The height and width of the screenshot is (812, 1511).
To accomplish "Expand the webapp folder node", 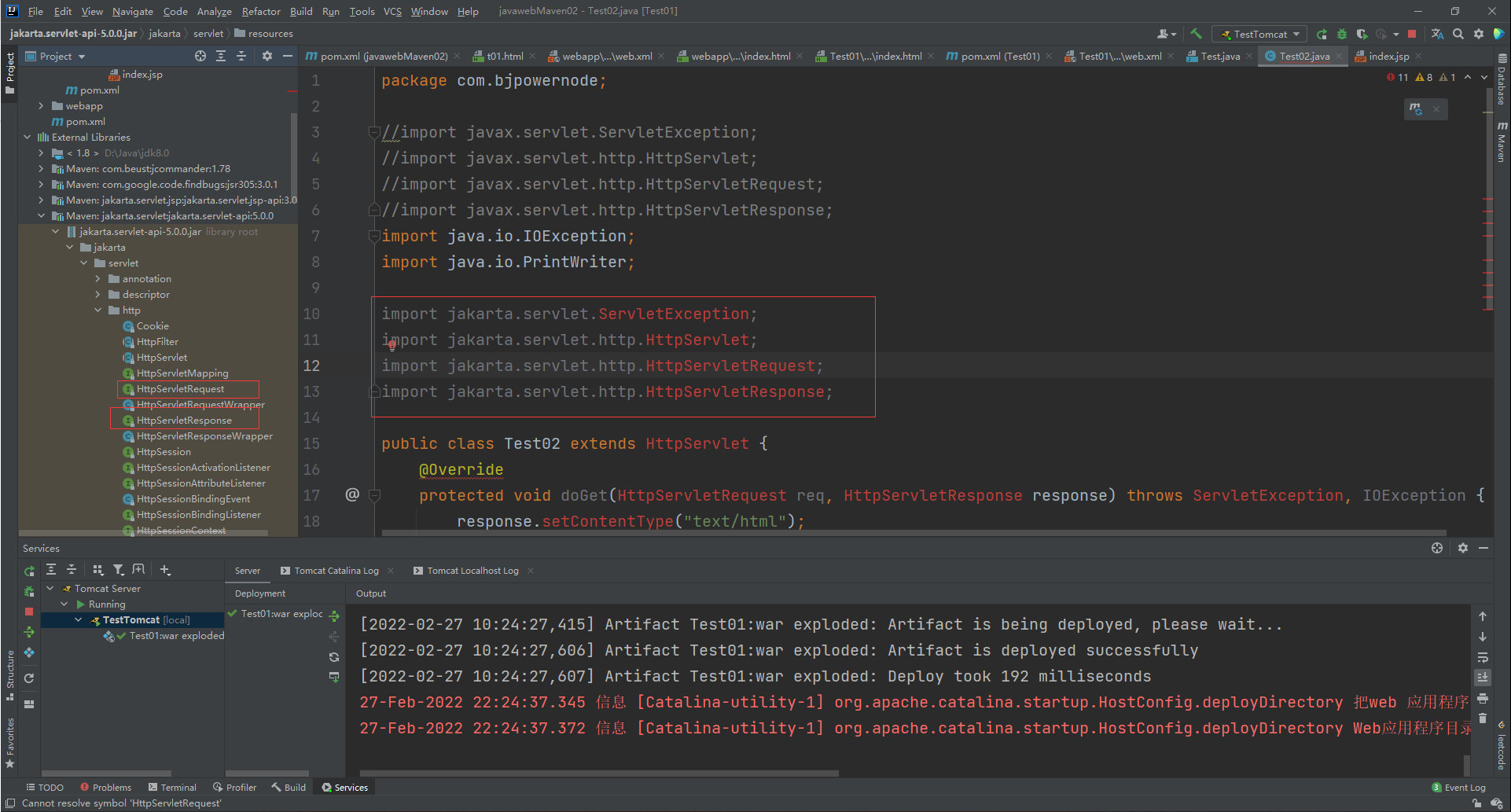I will click(x=41, y=106).
